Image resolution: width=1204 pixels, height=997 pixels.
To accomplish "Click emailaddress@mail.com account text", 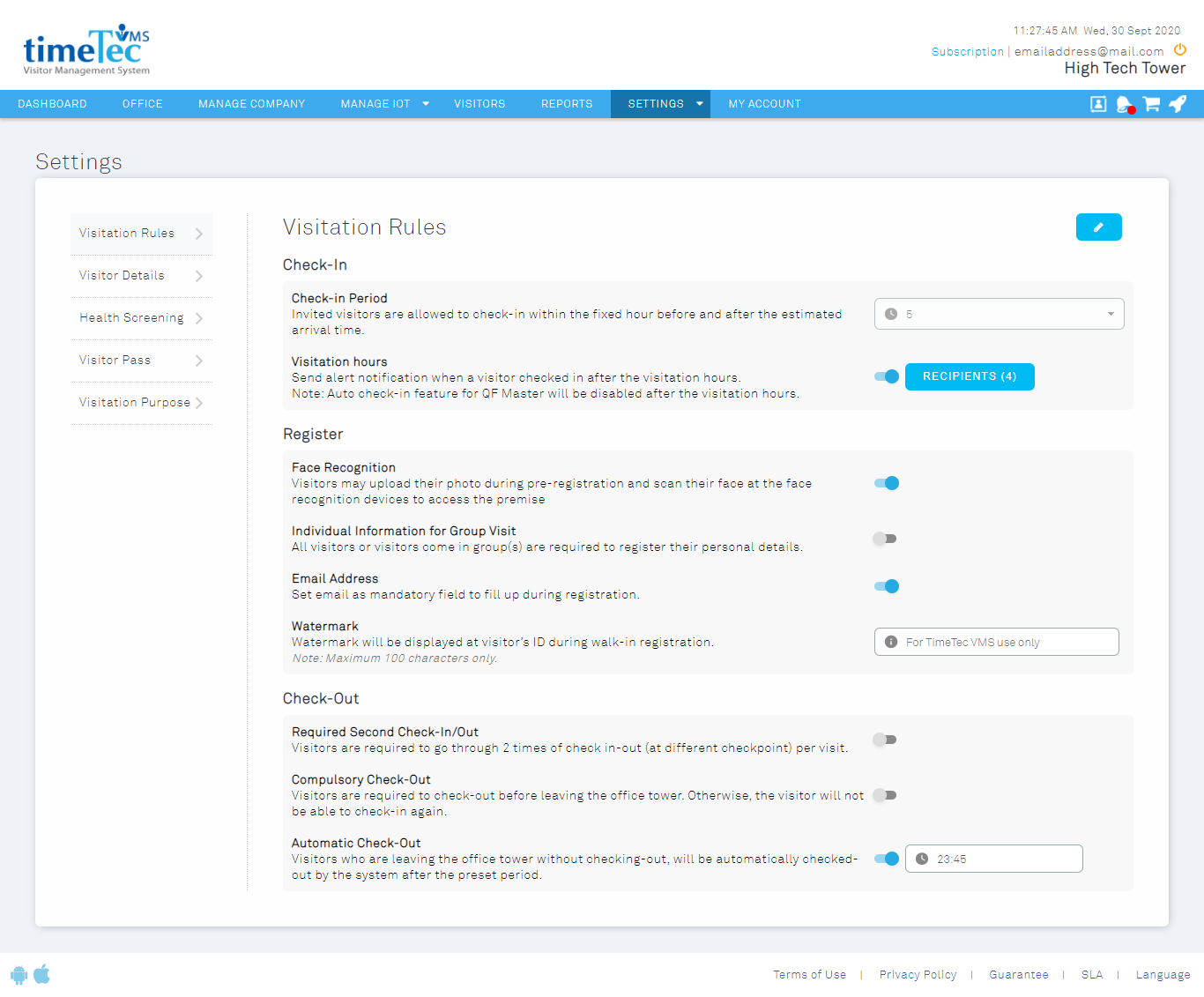I will [x=1089, y=52].
